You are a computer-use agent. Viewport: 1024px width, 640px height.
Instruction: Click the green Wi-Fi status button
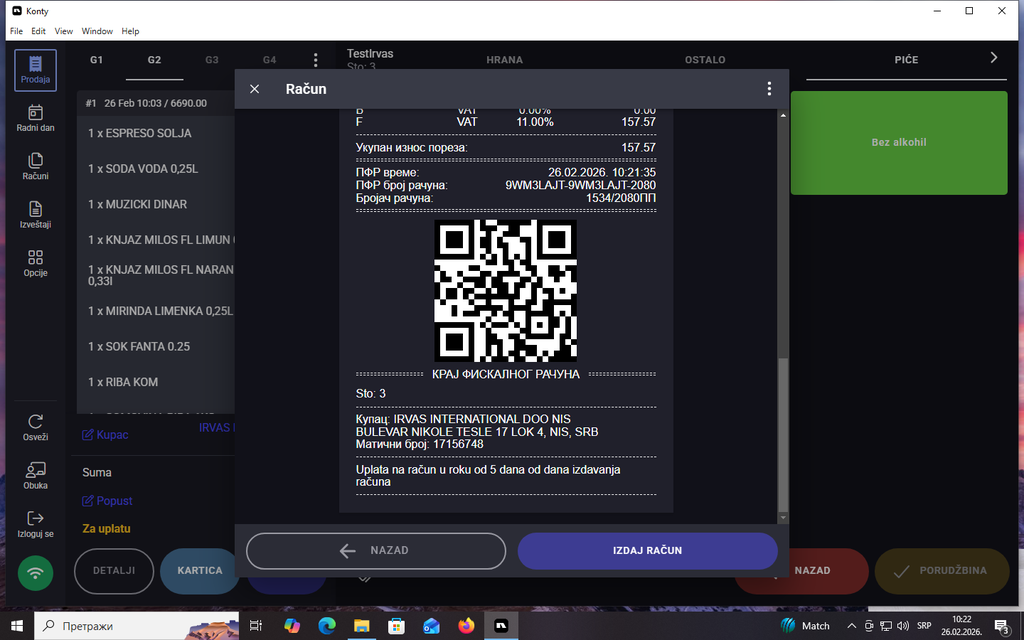(x=37, y=573)
